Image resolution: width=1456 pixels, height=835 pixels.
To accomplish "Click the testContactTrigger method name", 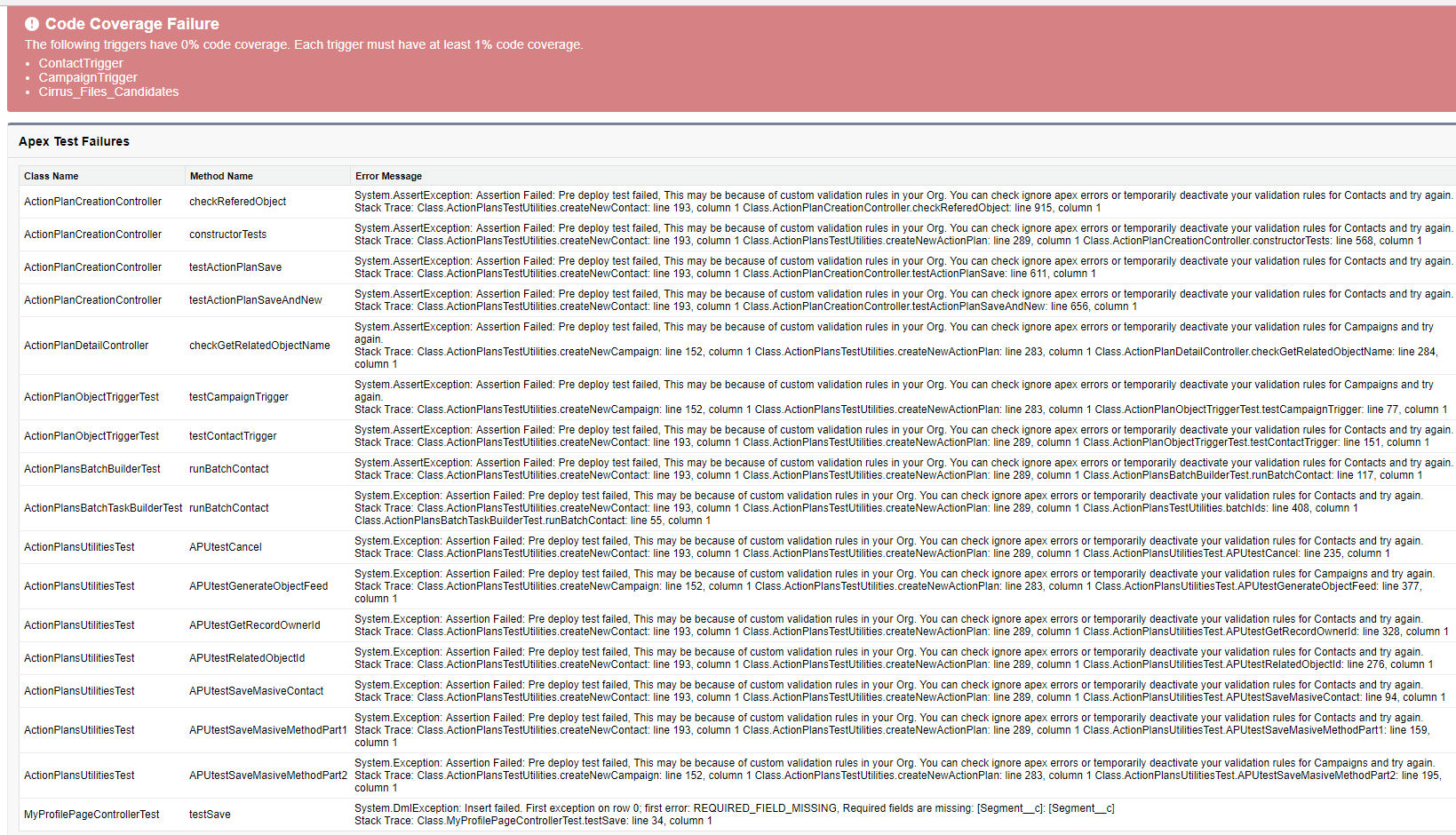I will (232, 435).
